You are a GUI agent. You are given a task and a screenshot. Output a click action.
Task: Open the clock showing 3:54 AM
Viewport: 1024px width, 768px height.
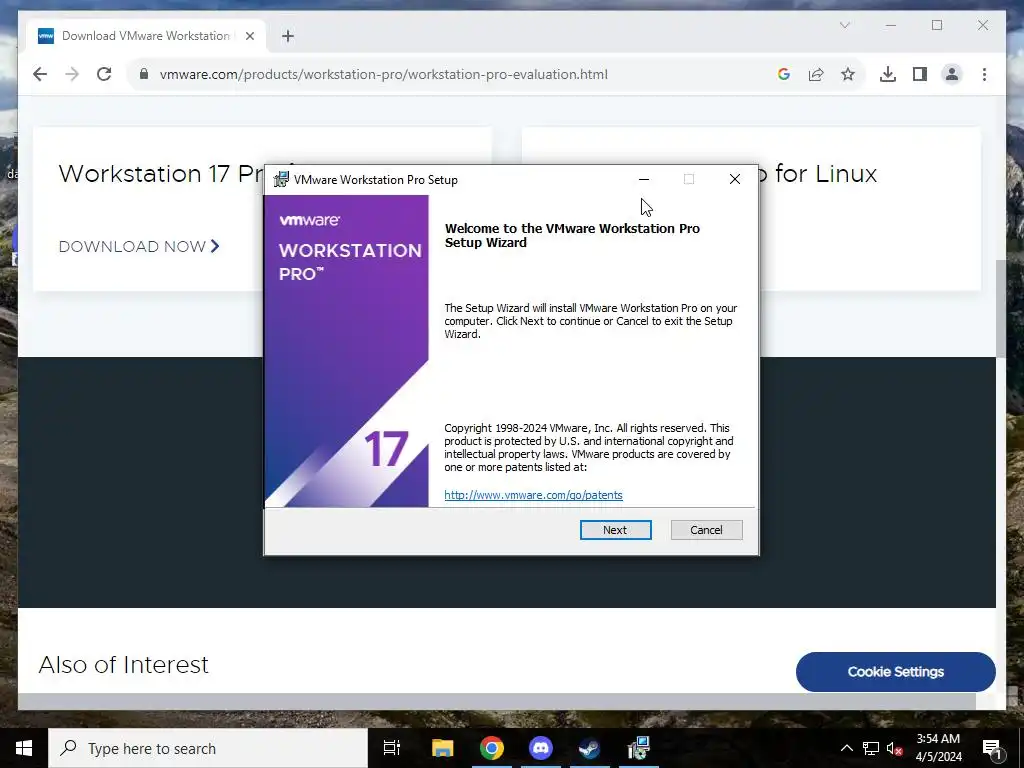pyautogui.click(x=938, y=748)
